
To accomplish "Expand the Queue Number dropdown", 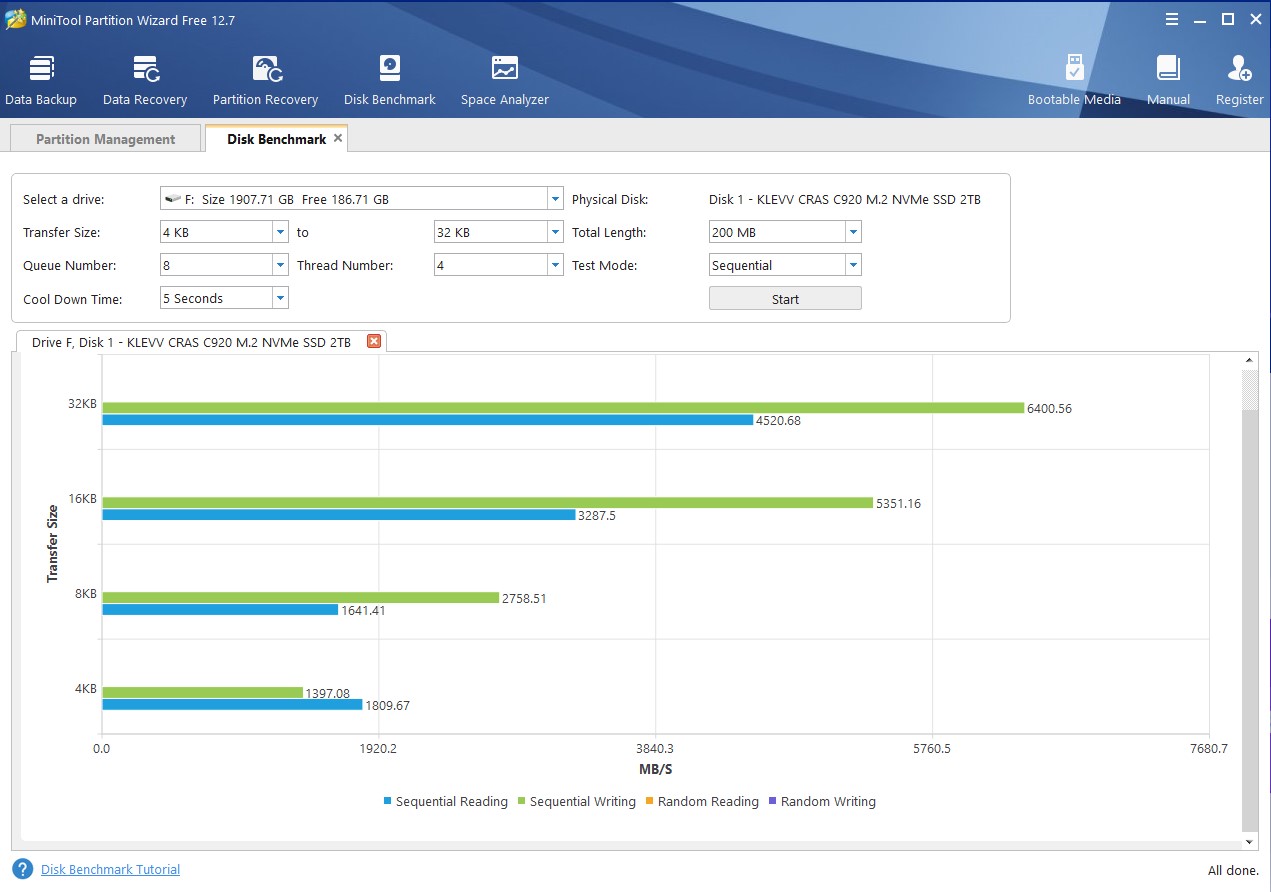I will (x=280, y=265).
